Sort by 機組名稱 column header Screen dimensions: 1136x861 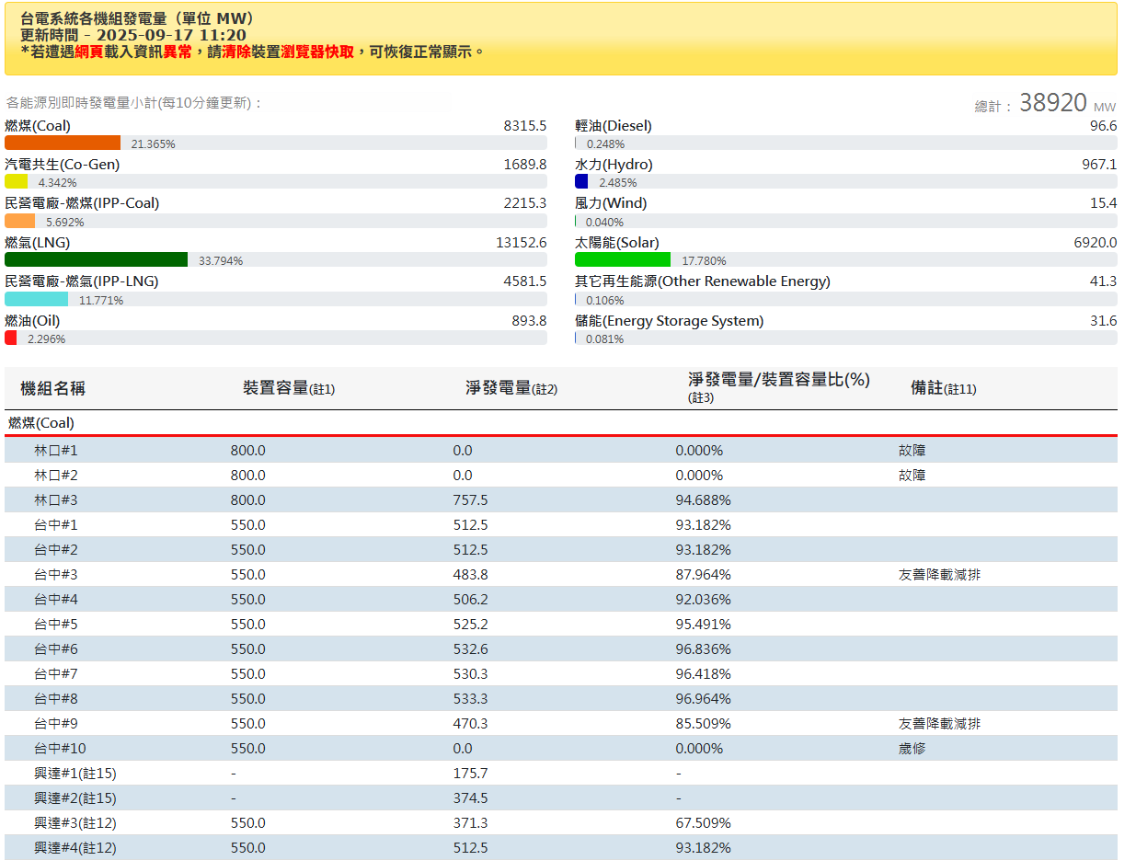coord(53,388)
